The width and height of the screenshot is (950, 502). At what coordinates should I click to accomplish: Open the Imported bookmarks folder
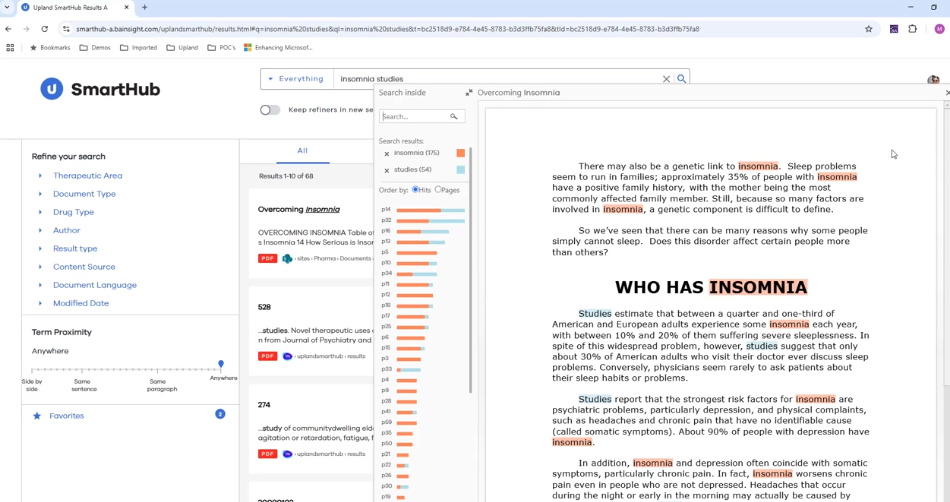[x=139, y=47]
